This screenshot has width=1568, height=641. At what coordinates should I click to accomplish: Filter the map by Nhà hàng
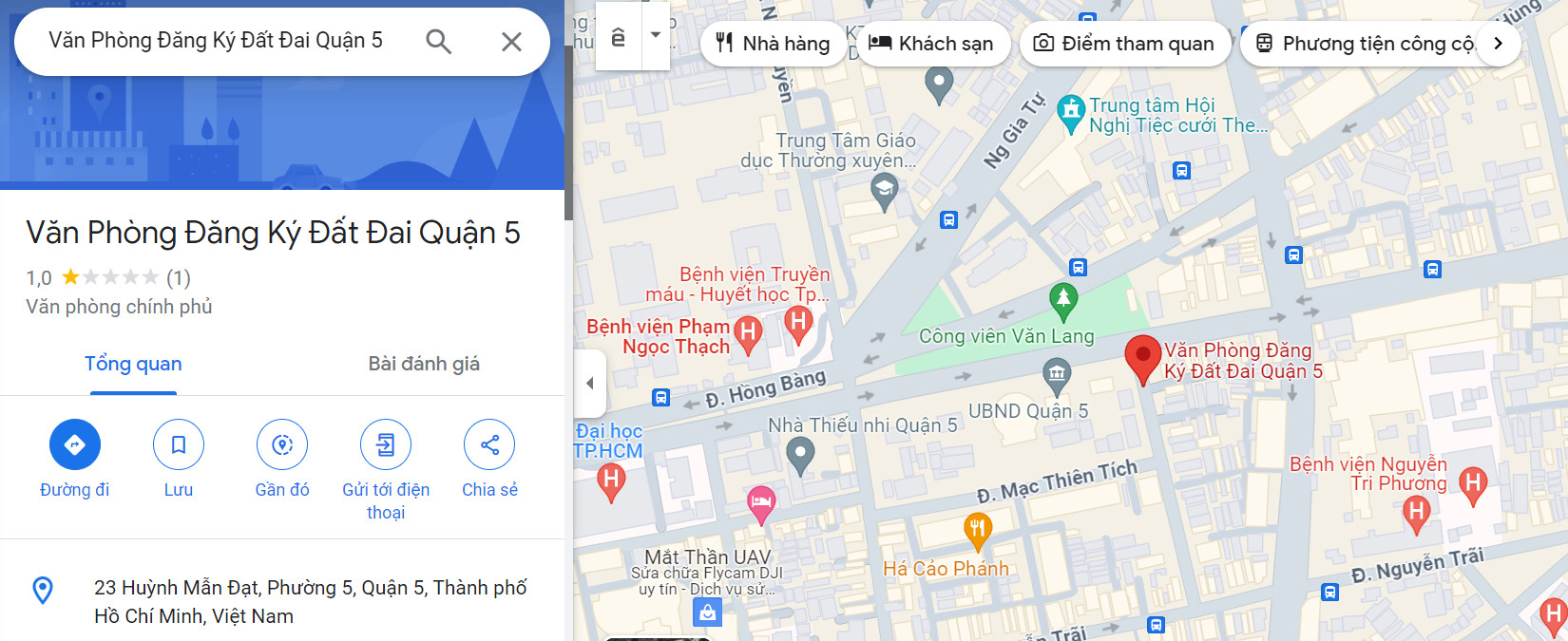pyautogui.click(x=773, y=44)
